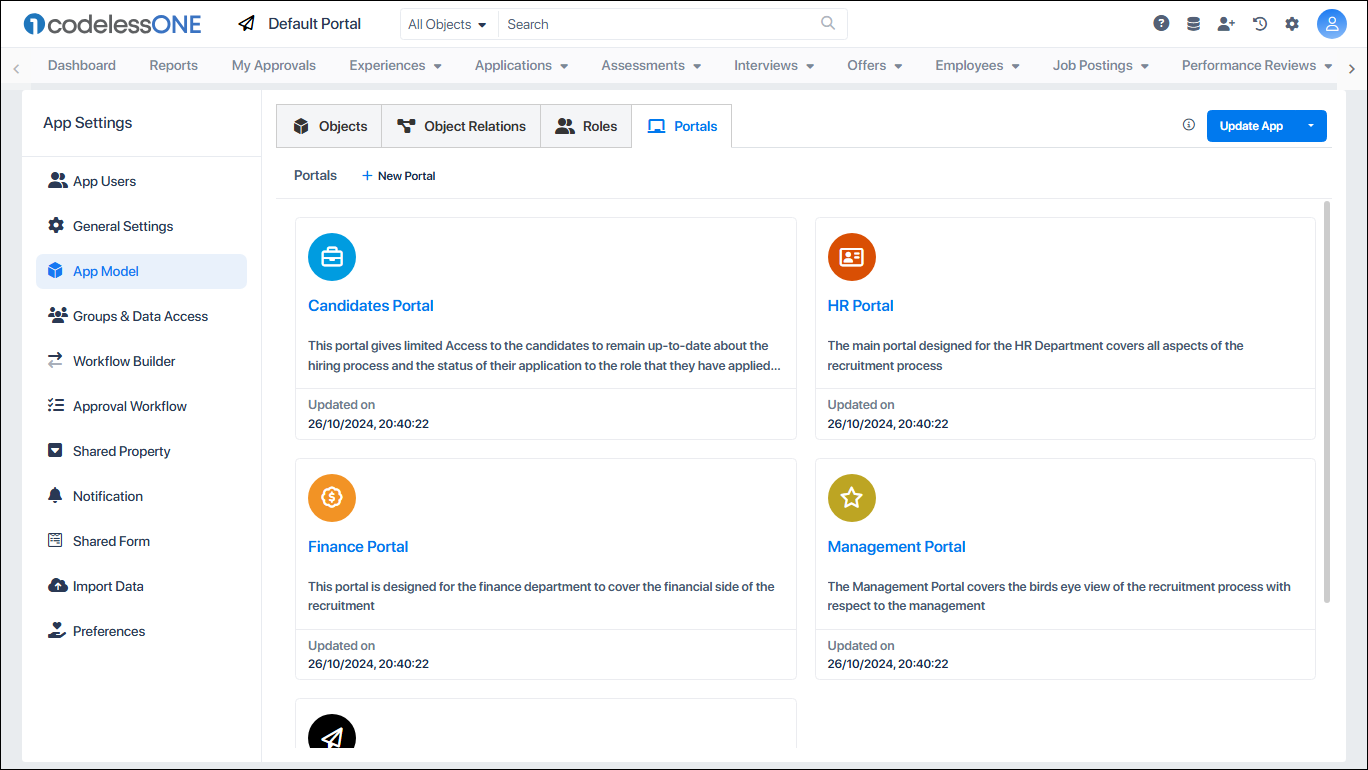The height and width of the screenshot is (770, 1368).
Task: Open the HR Portal link
Action: click(861, 306)
